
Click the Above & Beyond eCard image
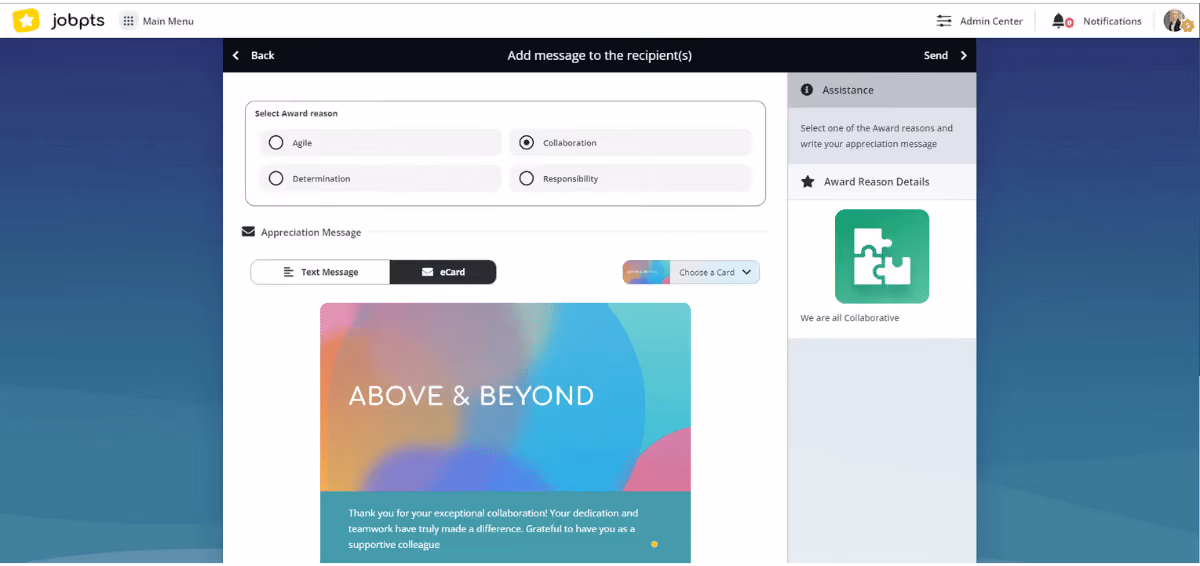tap(505, 397)
